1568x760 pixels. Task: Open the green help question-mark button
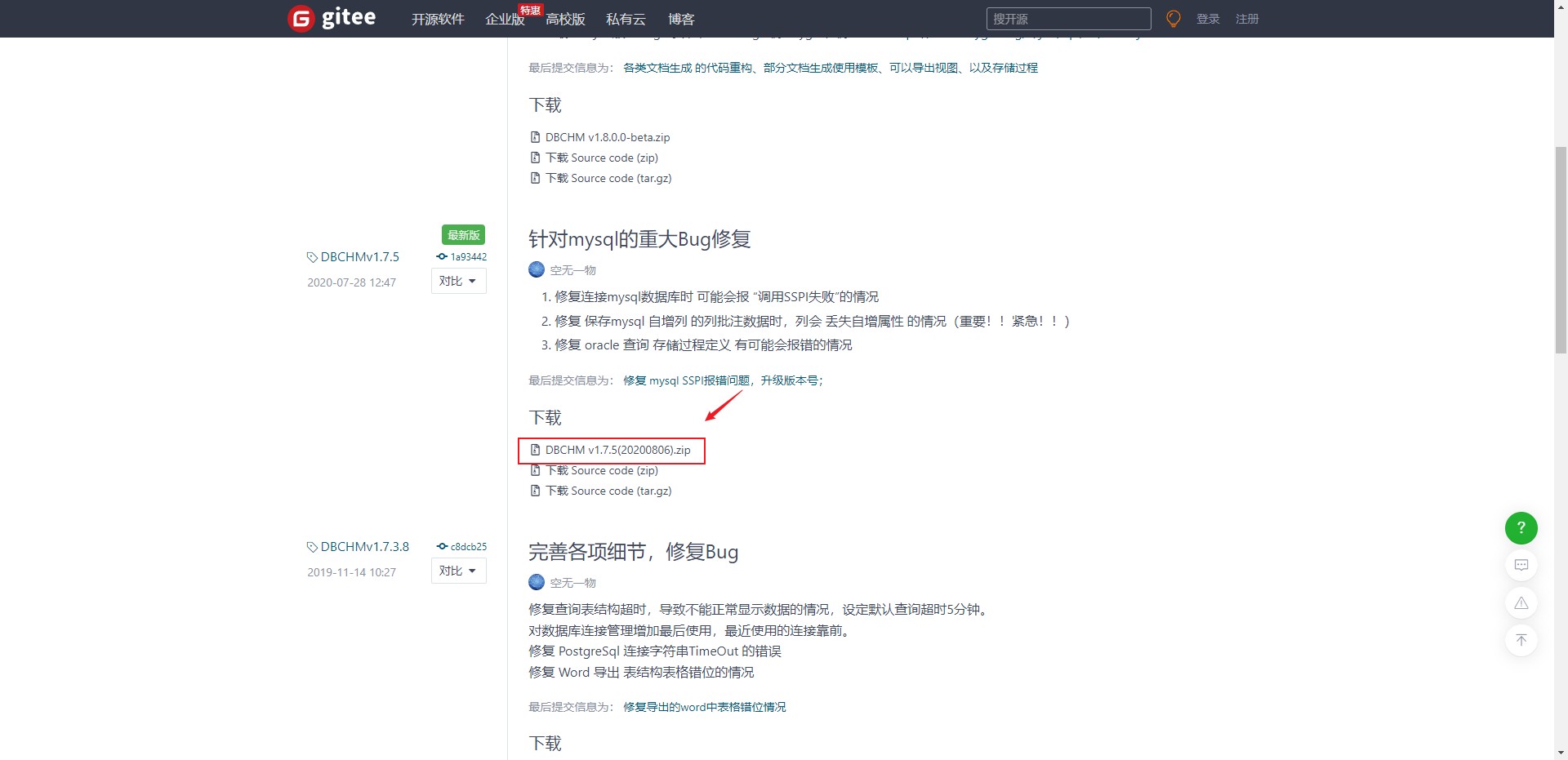coord(1521,528)
